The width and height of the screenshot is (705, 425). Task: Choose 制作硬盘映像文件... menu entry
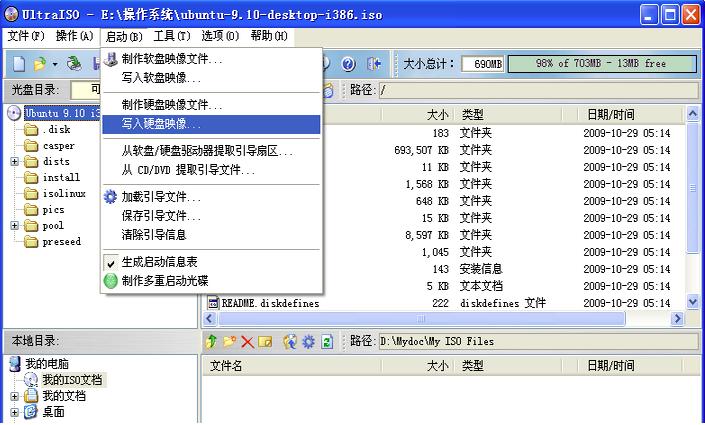[211, 105]
